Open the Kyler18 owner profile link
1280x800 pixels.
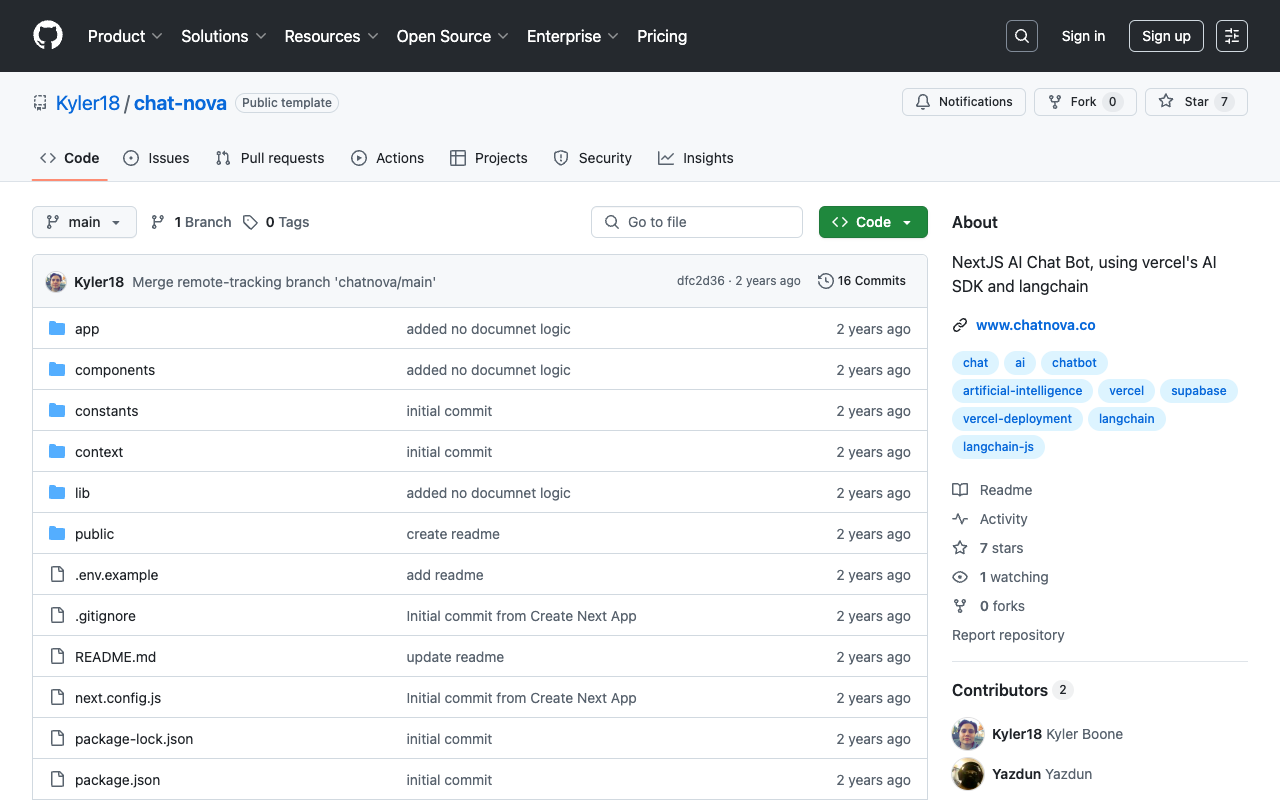tap(88, 103)
